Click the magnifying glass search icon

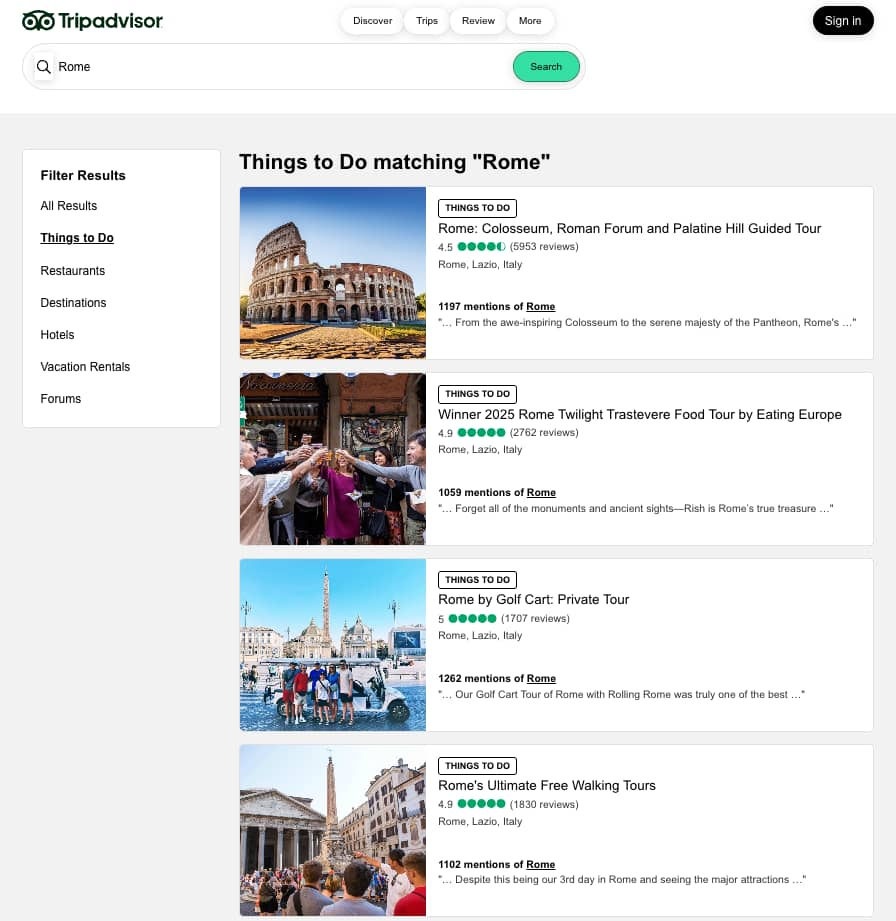(44, 67)
